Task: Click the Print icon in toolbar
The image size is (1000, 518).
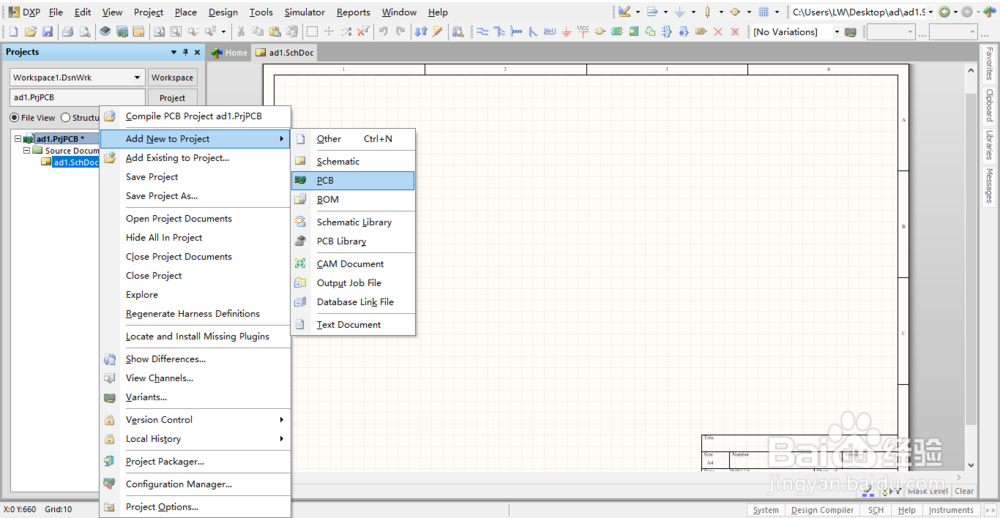Action: (x=68, y=31)
